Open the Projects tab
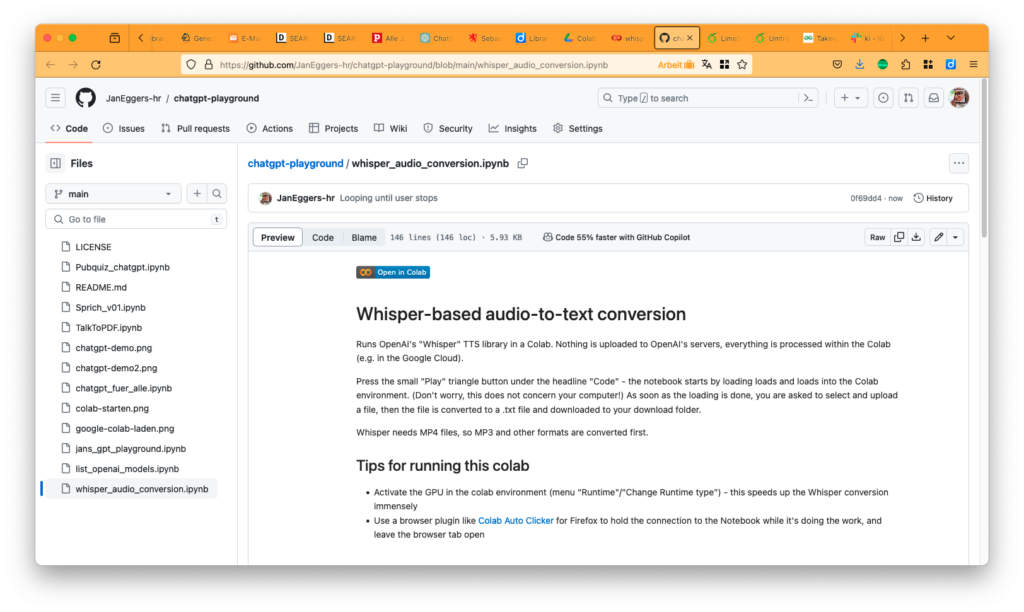1024x612 pixels. tap(333, 129)
